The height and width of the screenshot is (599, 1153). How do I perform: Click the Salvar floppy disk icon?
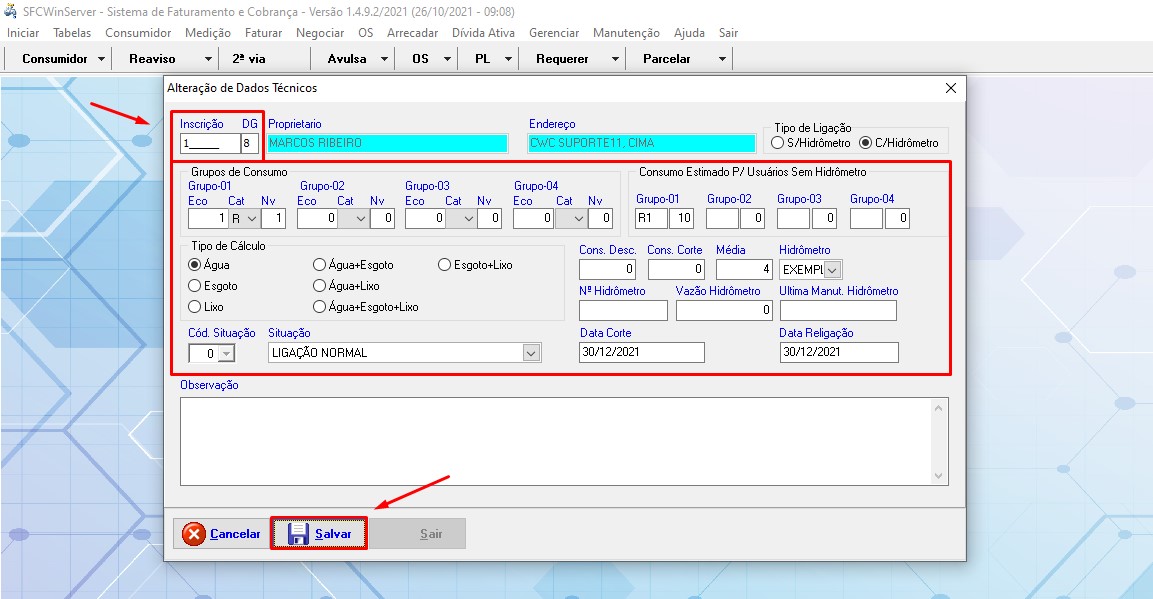click(x=298, y=534)
